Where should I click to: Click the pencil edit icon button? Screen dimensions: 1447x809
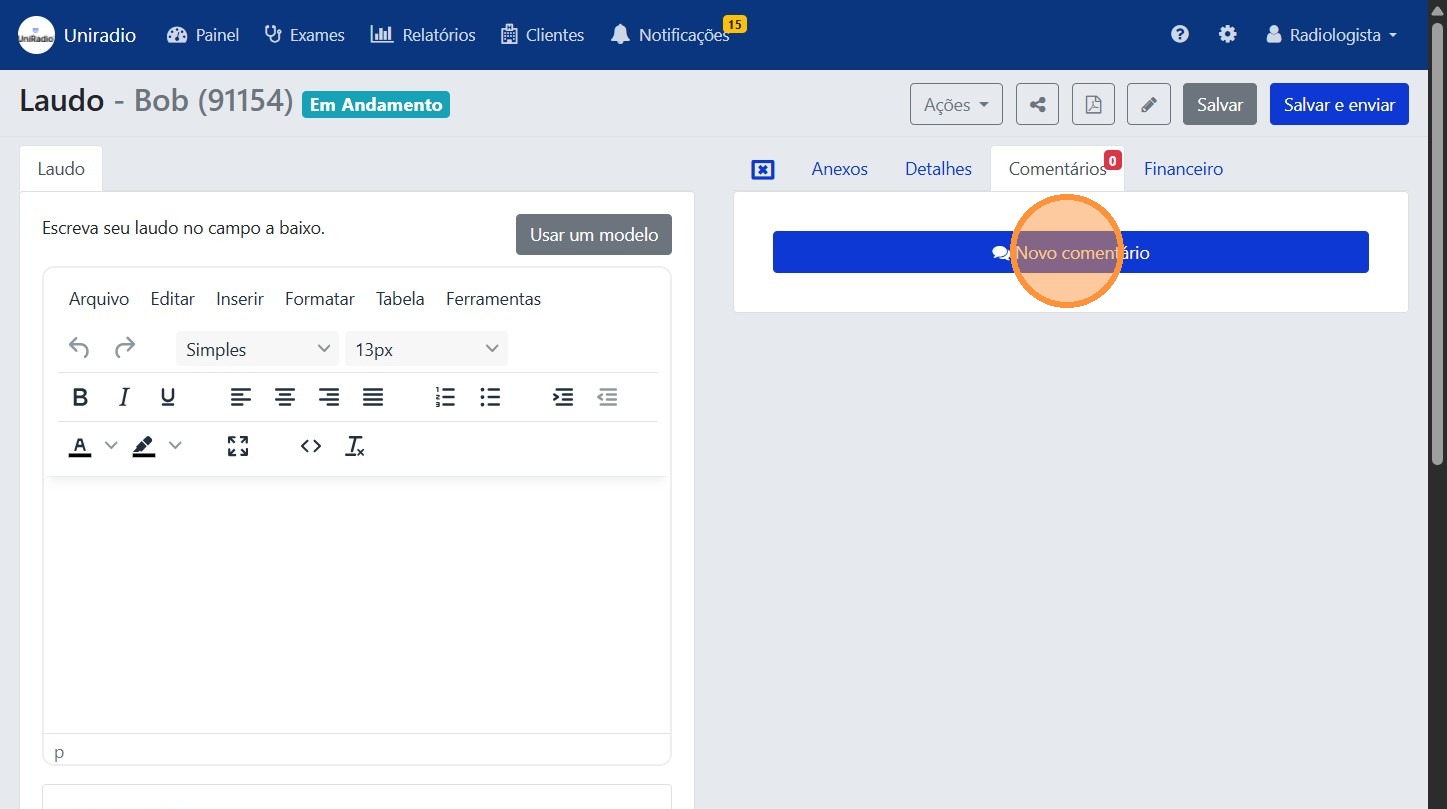(x=1148, y=105)
